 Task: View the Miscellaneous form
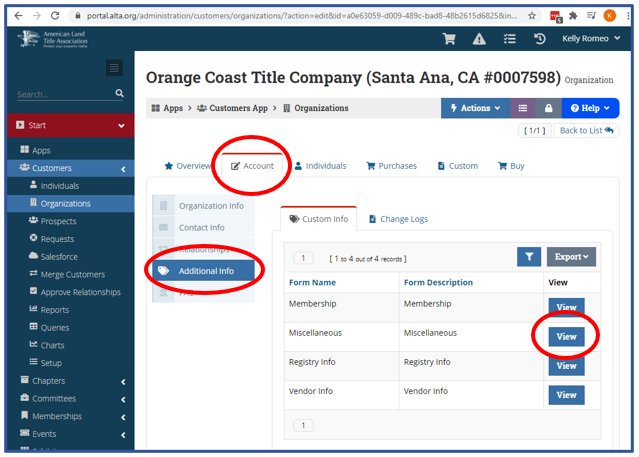point(566,337)
